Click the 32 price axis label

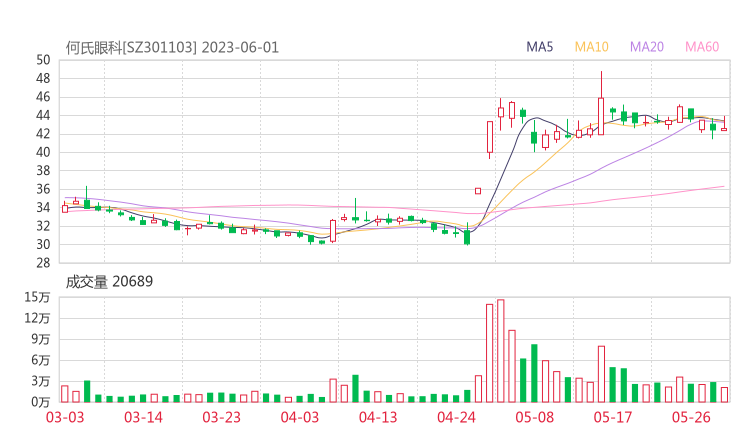pos(43,226)
